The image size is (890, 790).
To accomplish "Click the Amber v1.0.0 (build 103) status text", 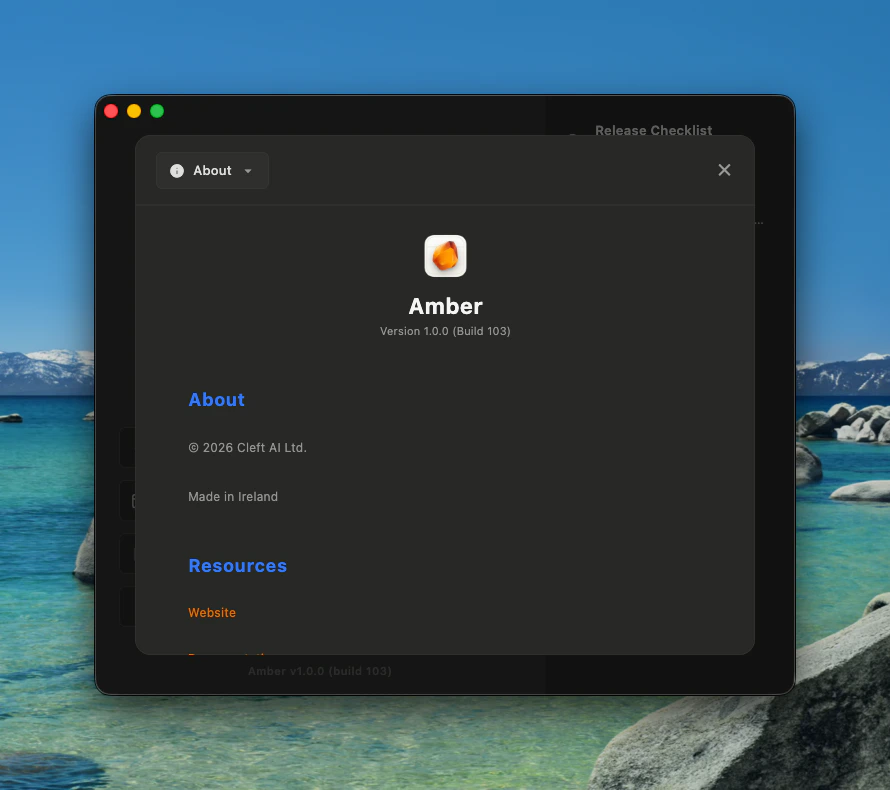I will pyautogui.click(x=319, y=671).
